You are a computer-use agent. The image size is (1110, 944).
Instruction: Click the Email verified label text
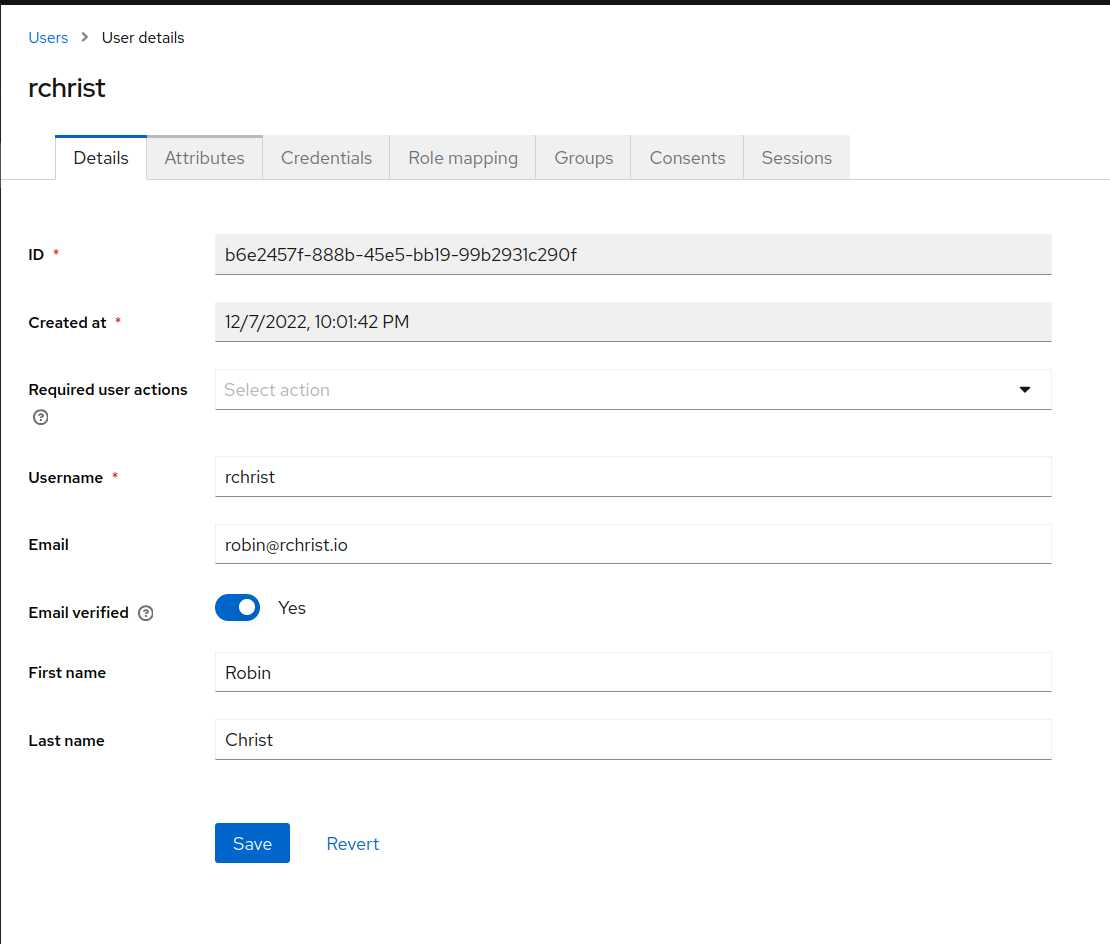point(79,613)
